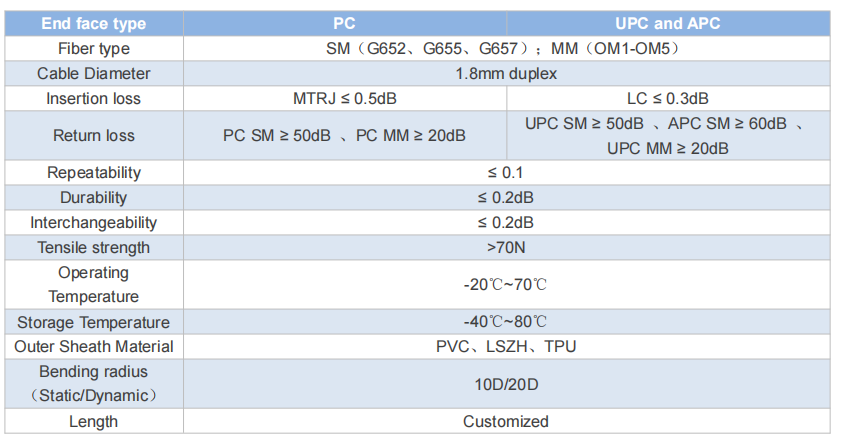Select the "Customized" length value
This screenshot has width=841, height=444.
pos(505,421)
